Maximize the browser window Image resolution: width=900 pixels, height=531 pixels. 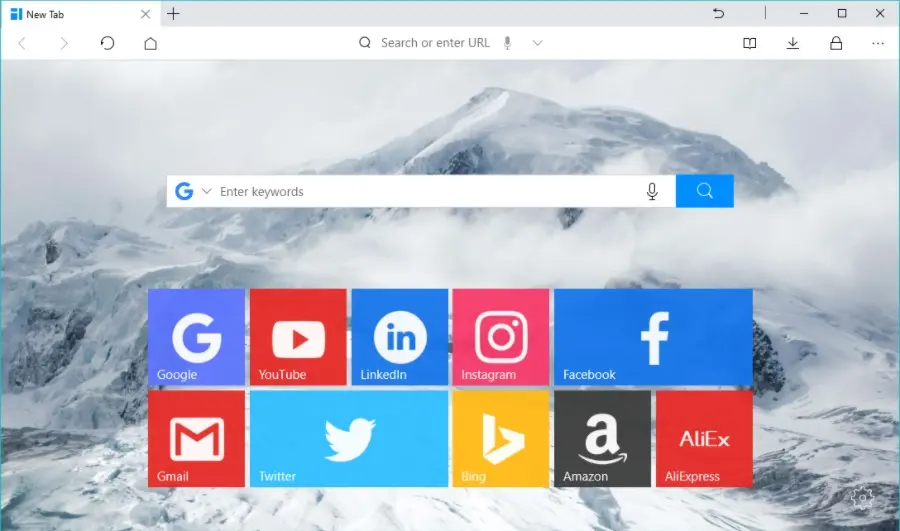point(842,13)
